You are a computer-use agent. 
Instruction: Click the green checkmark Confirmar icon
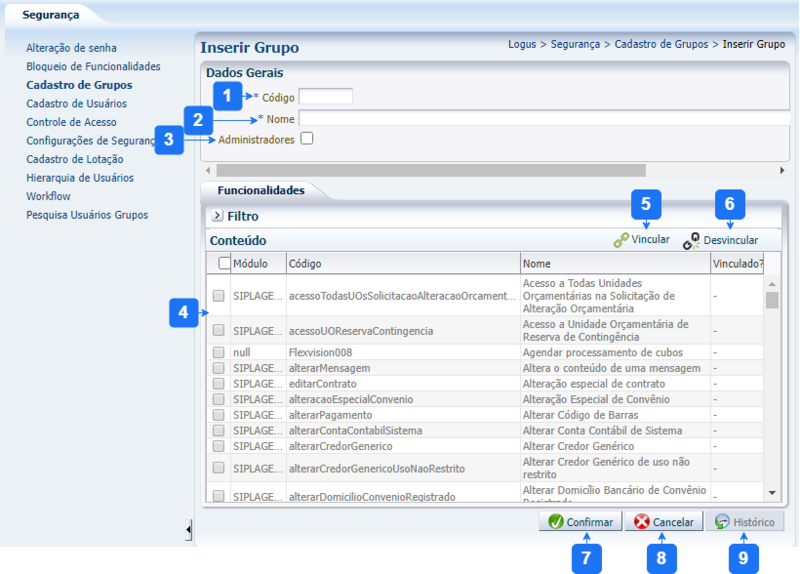pos(555,522)
